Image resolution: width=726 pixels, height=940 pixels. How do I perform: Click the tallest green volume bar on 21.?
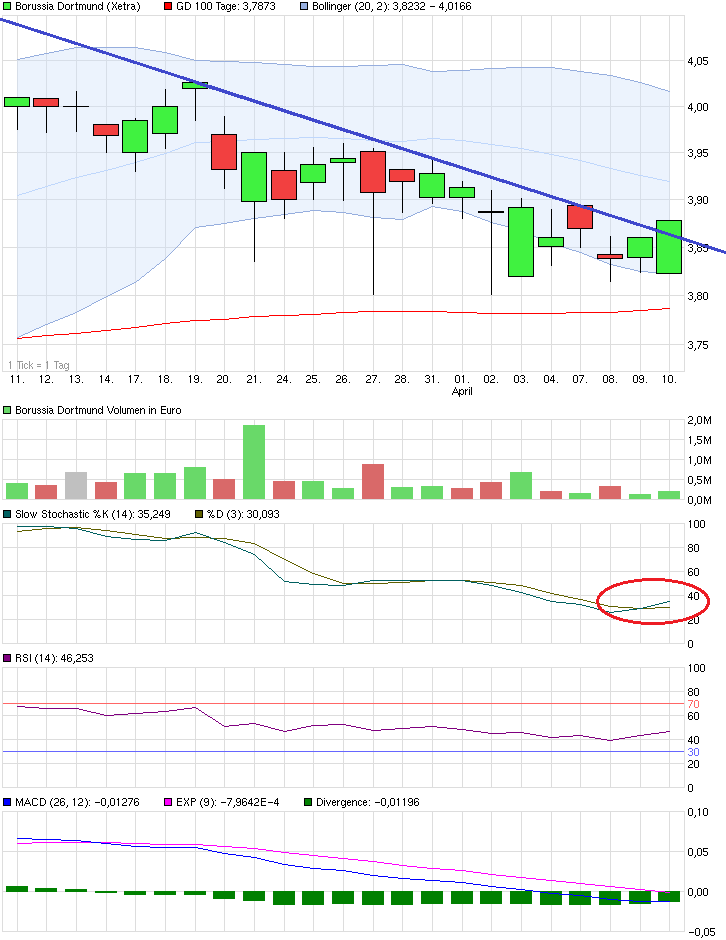pos(254,462)
